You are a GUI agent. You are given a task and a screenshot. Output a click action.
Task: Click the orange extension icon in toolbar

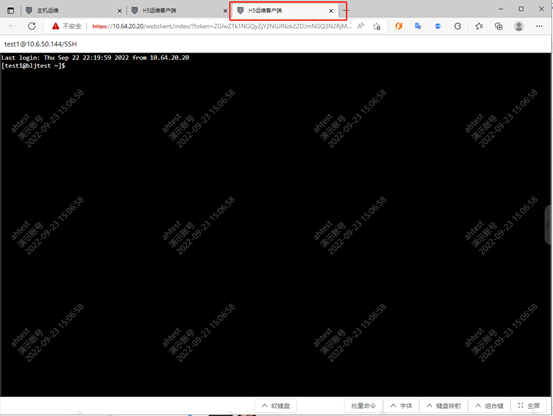pyautogui.click(x=399, y=26)
